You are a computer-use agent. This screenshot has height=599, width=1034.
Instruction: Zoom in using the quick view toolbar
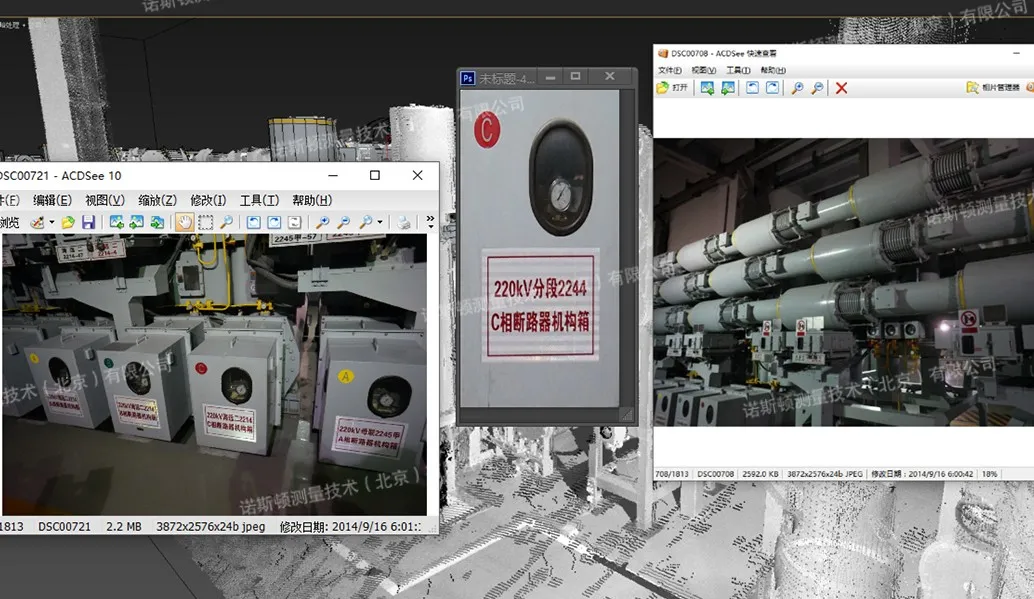(x=797, y=88)
